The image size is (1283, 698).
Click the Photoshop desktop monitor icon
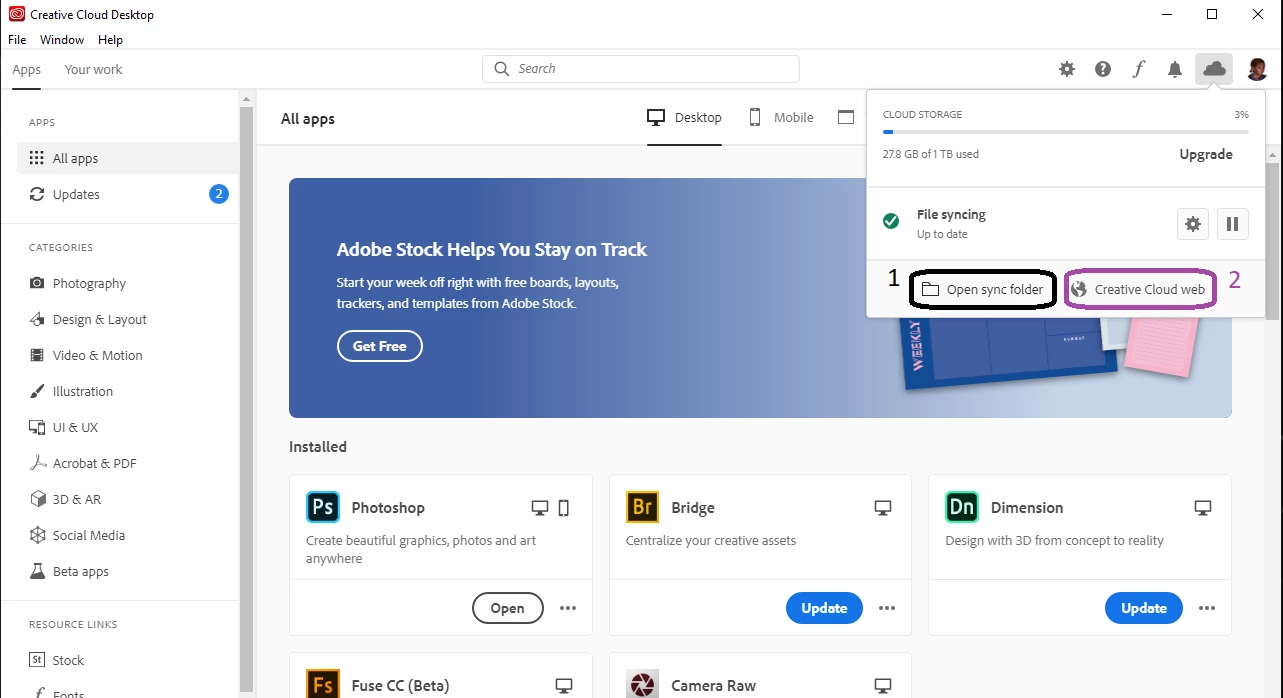point(540,508)
